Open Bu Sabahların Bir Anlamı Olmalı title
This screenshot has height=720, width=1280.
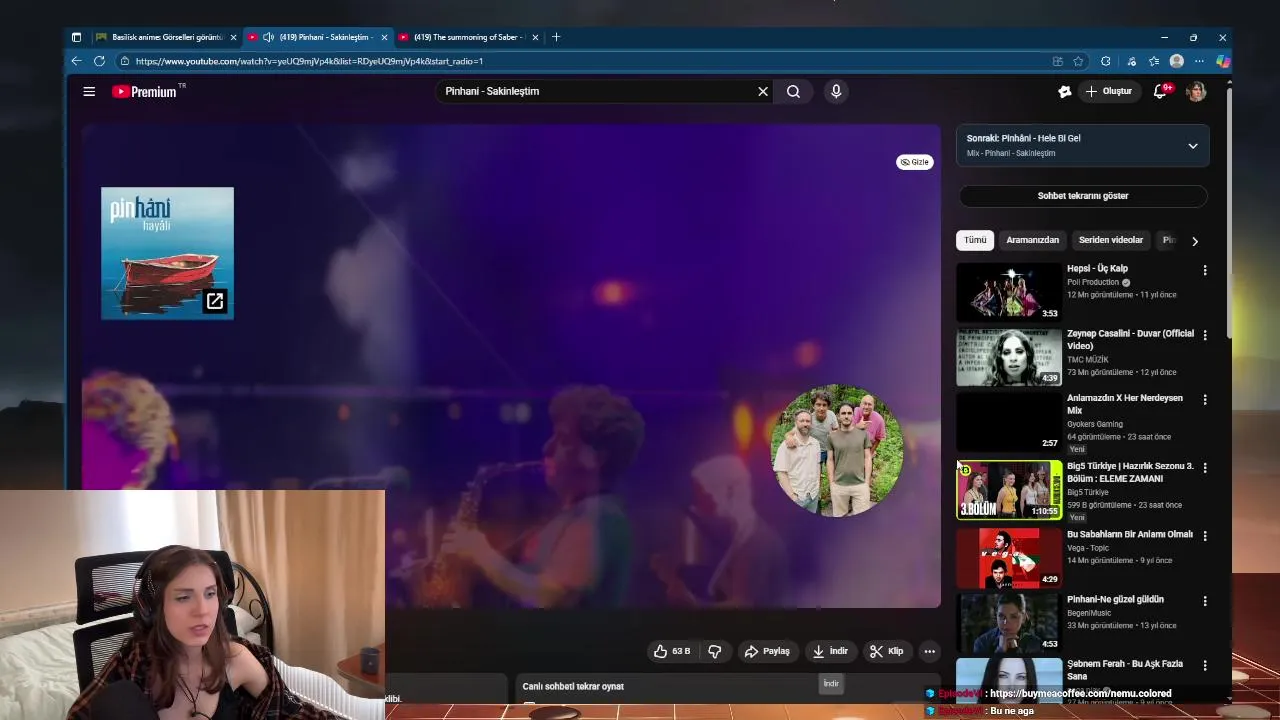(x=1130, y=534)
